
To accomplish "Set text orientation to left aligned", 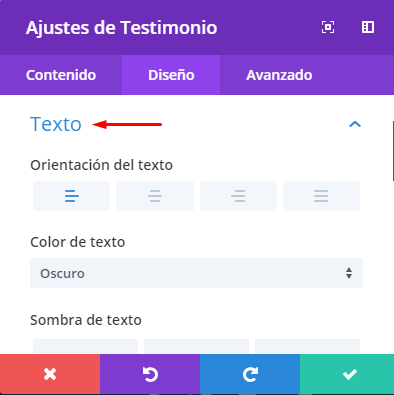I will tap(72, 196).
